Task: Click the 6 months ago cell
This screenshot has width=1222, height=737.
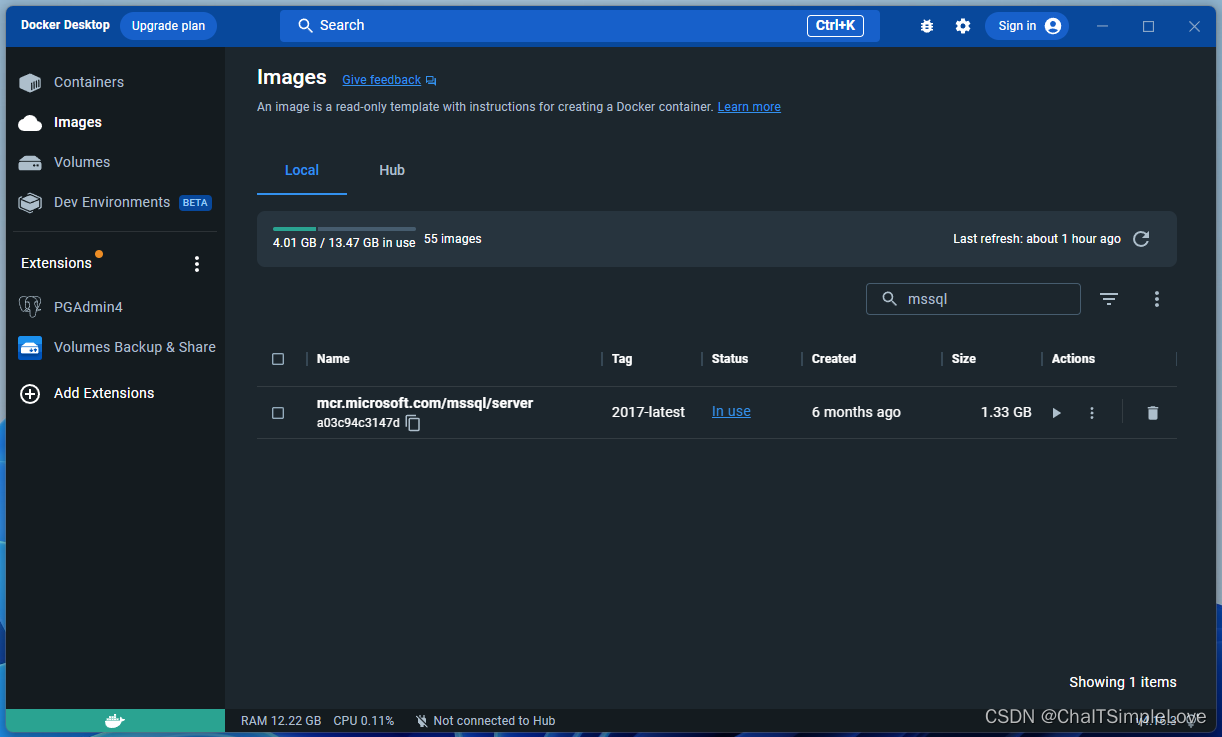Action: pyautogui.click(x=856, y=413)
